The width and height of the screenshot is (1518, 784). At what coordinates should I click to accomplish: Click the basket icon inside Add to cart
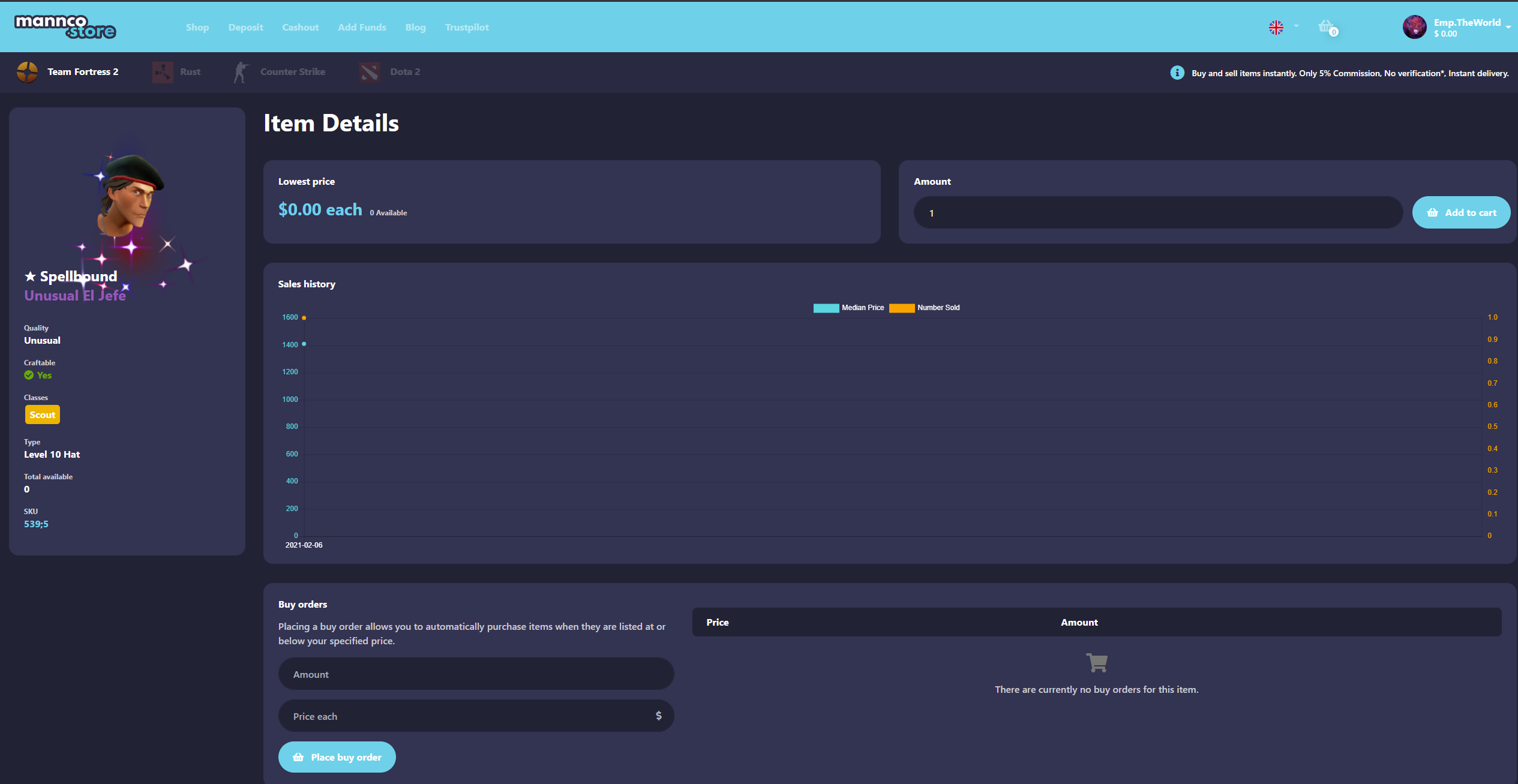pyautogui.click(x=1433, y=212)
